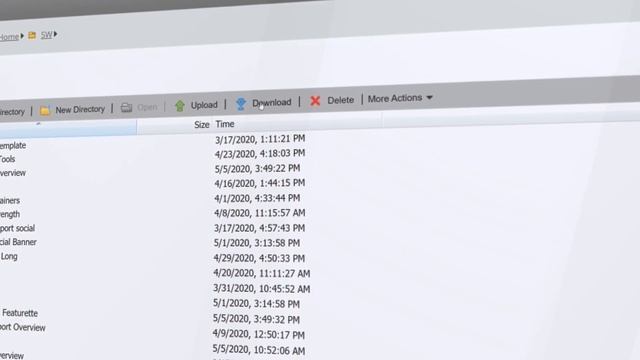Click the file name ending in 'cial Banner'

click(x=18, y=242)
